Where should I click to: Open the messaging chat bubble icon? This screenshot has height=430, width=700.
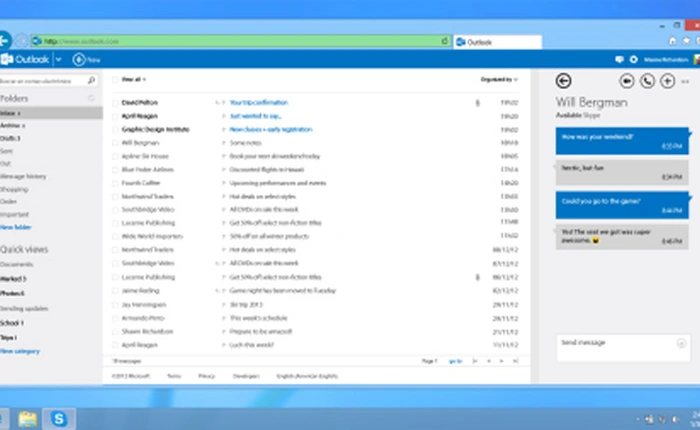619,59
